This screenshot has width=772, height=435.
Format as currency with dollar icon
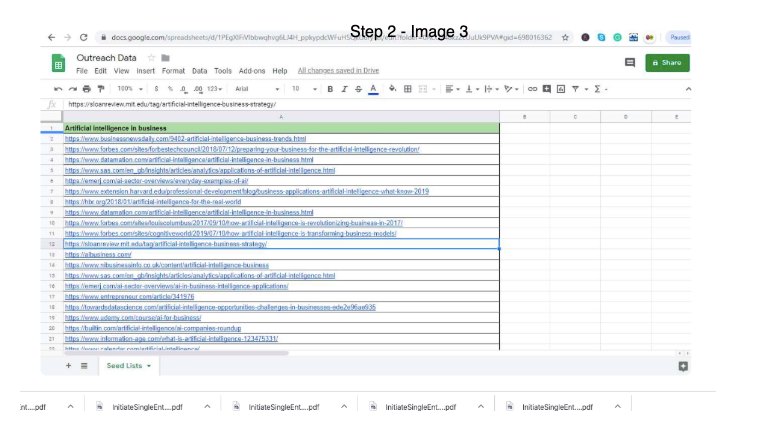156,89
